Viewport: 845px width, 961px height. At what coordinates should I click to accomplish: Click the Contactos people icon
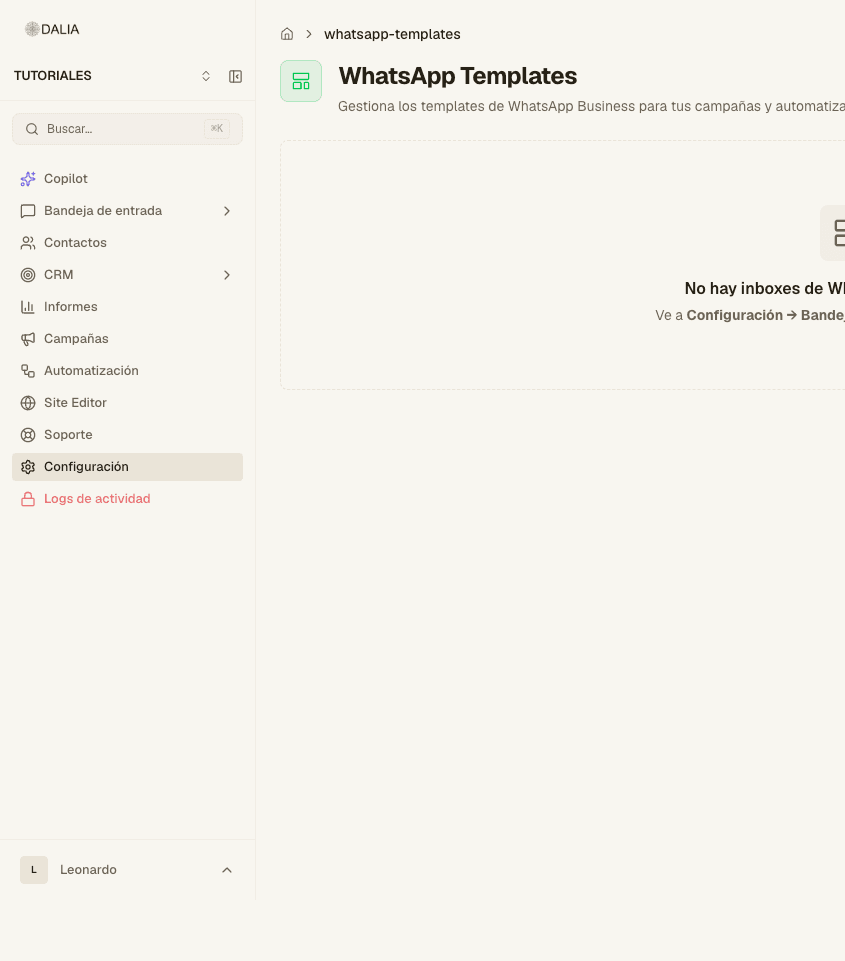tap(28, 243)
